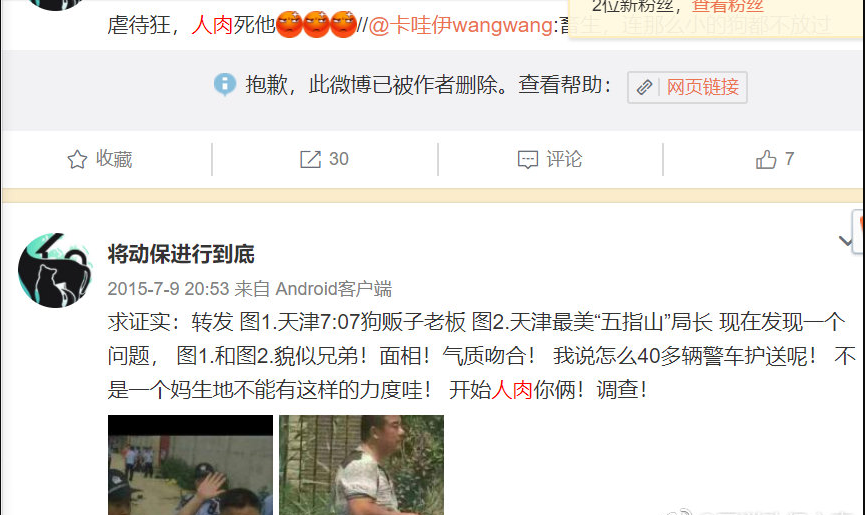This screenshot has width=865, height=515.
Task: Click the 评论 comment button
Action: 550,159
